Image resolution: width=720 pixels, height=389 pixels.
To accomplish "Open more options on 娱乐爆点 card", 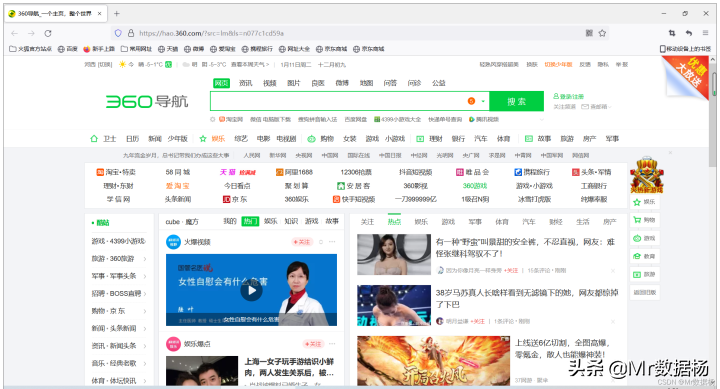I will pyautogui.click(x=332, y=344).
